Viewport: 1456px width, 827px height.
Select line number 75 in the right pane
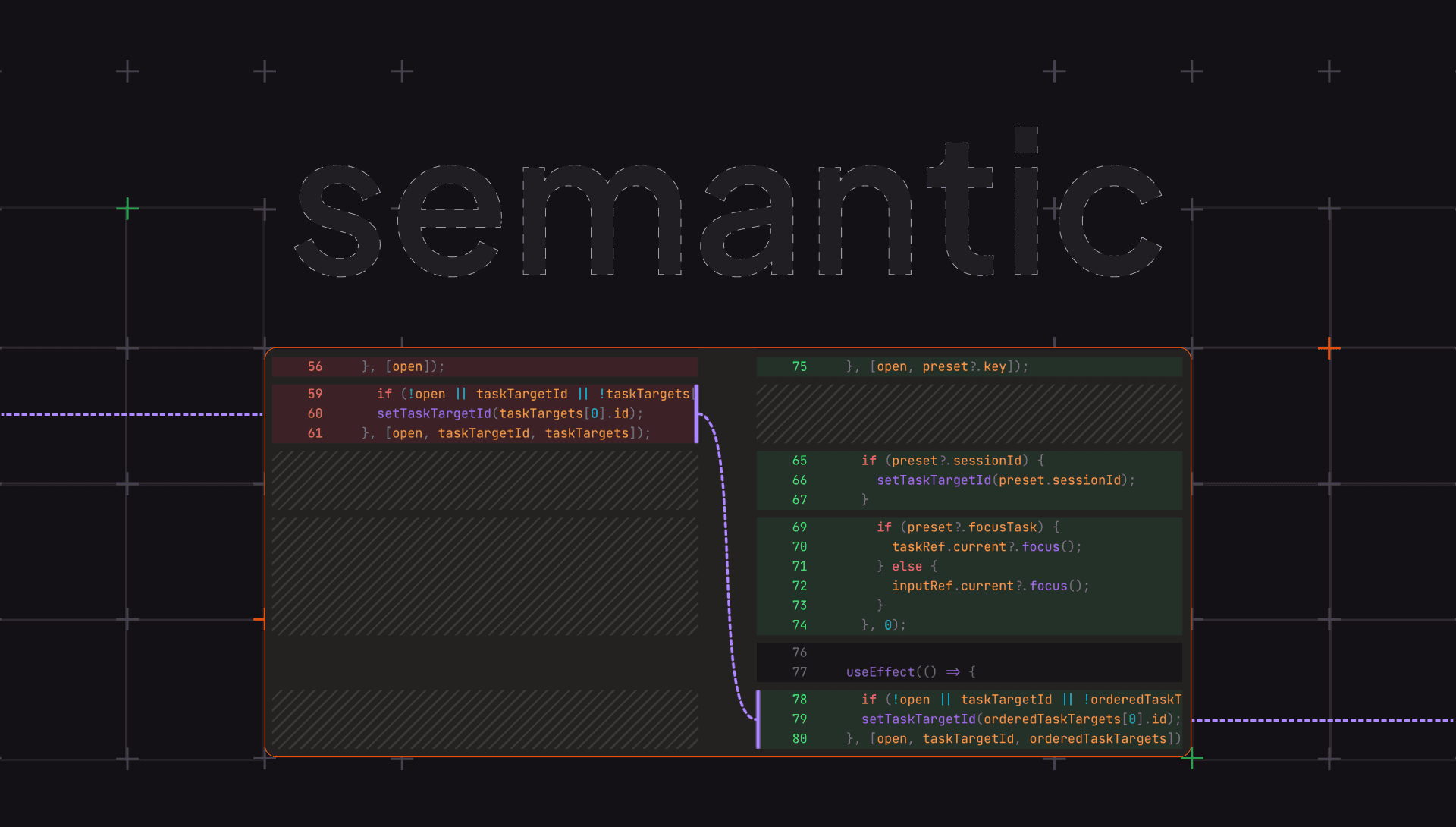[x=799, y=366]
